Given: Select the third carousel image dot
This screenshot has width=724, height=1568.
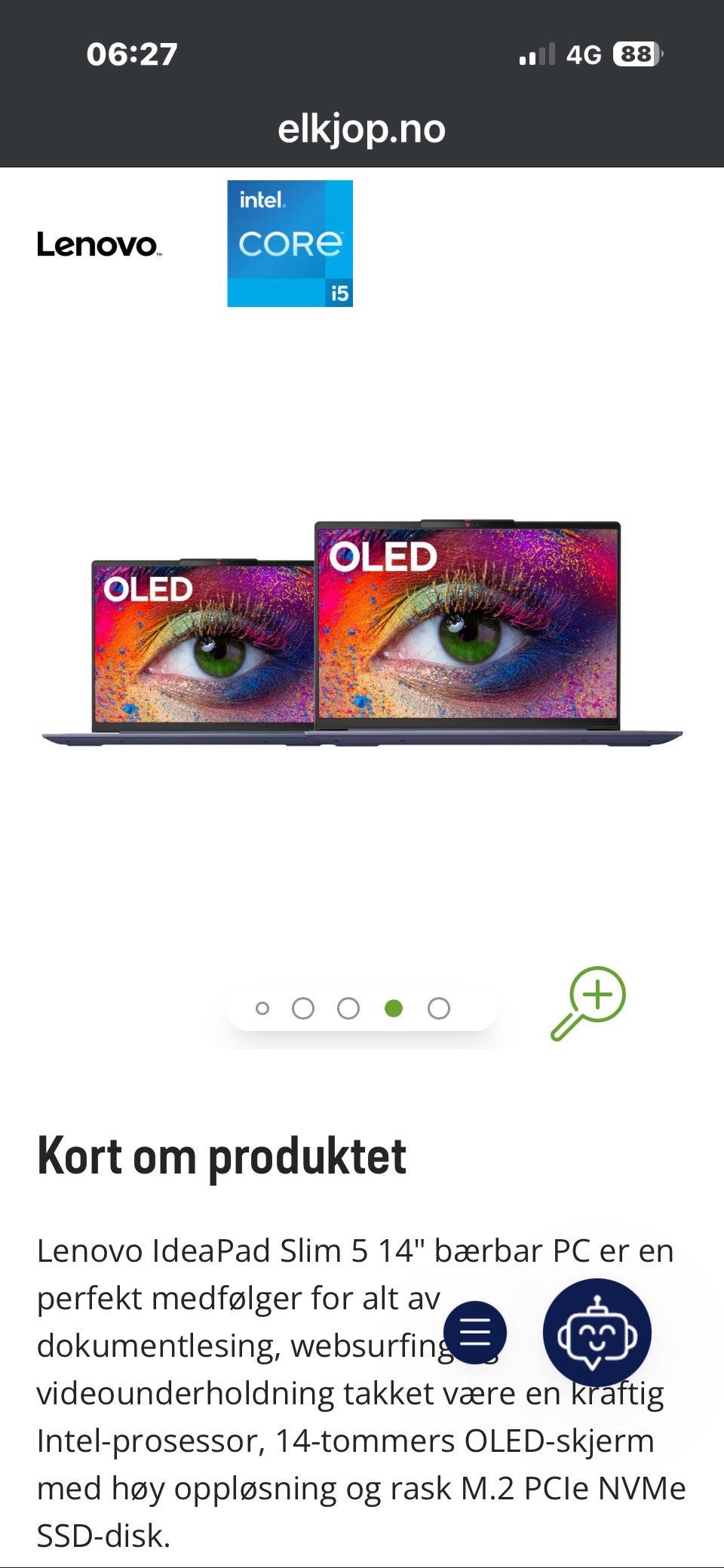Looking at the screenshot, I should pyautogui.click(x=348, y=1008).
